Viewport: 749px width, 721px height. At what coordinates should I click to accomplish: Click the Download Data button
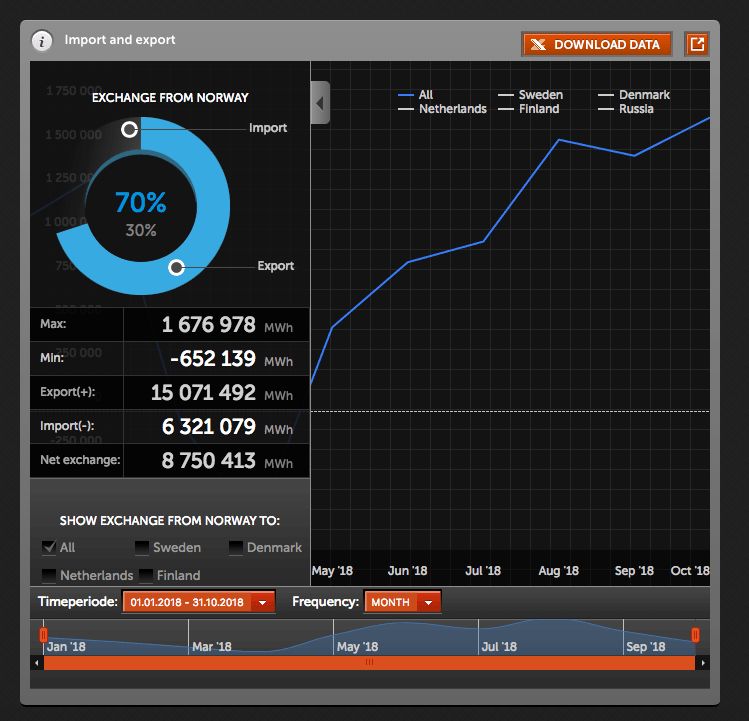596,44
